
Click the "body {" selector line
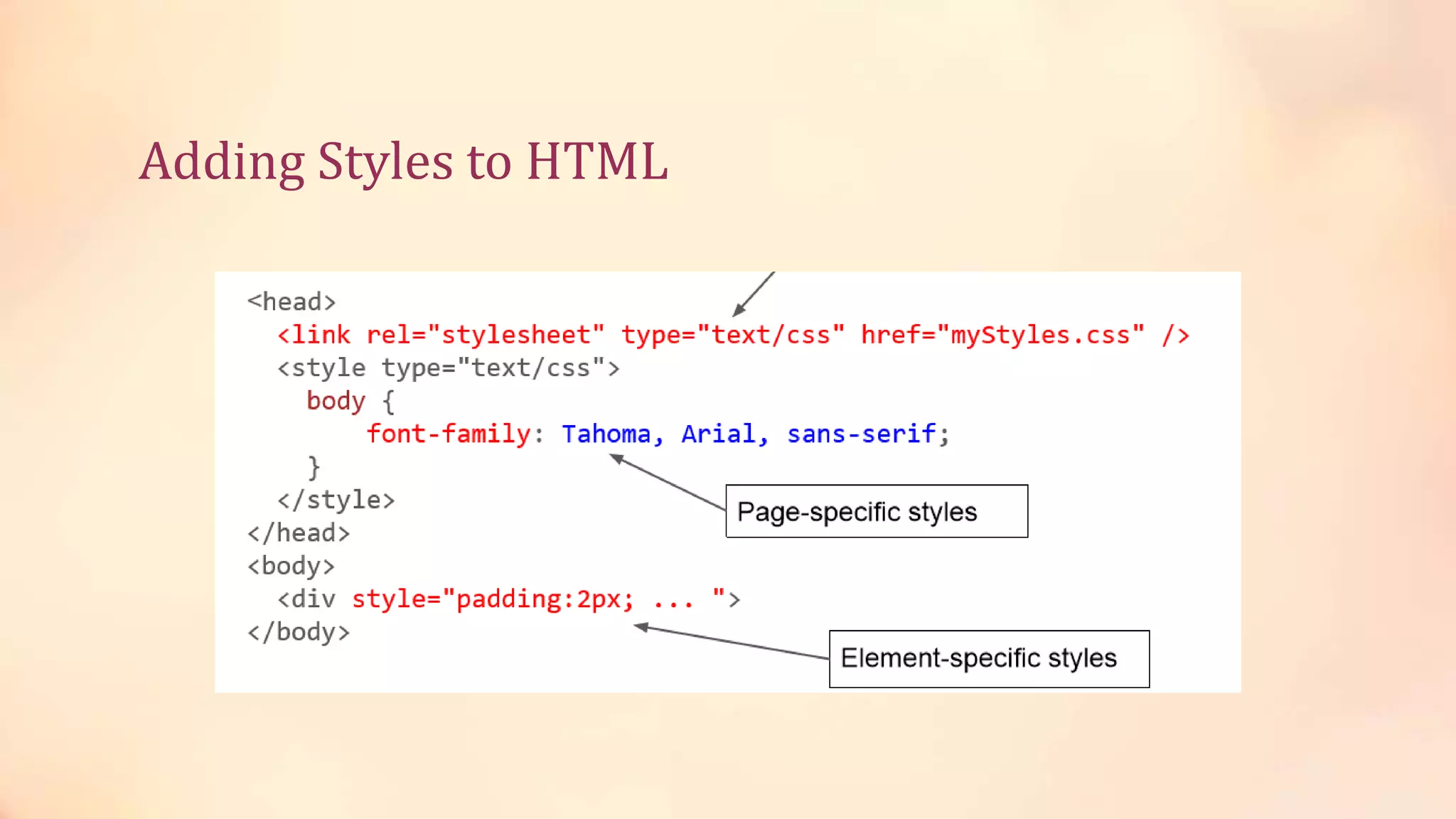[350, 402]
